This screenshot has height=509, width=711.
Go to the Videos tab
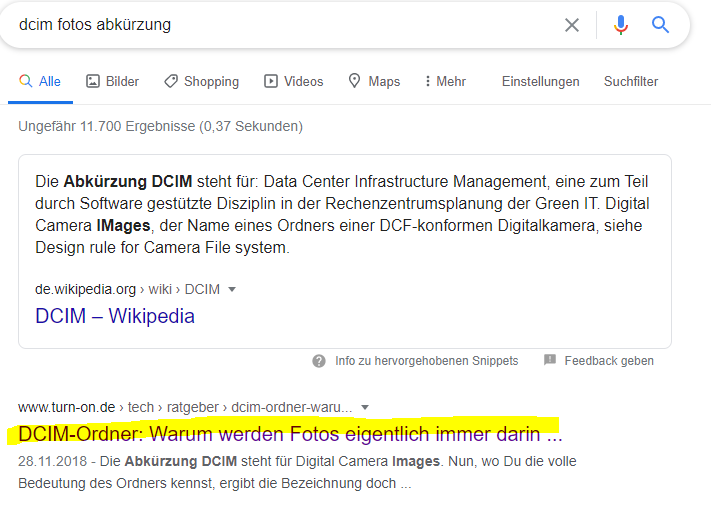294,82
